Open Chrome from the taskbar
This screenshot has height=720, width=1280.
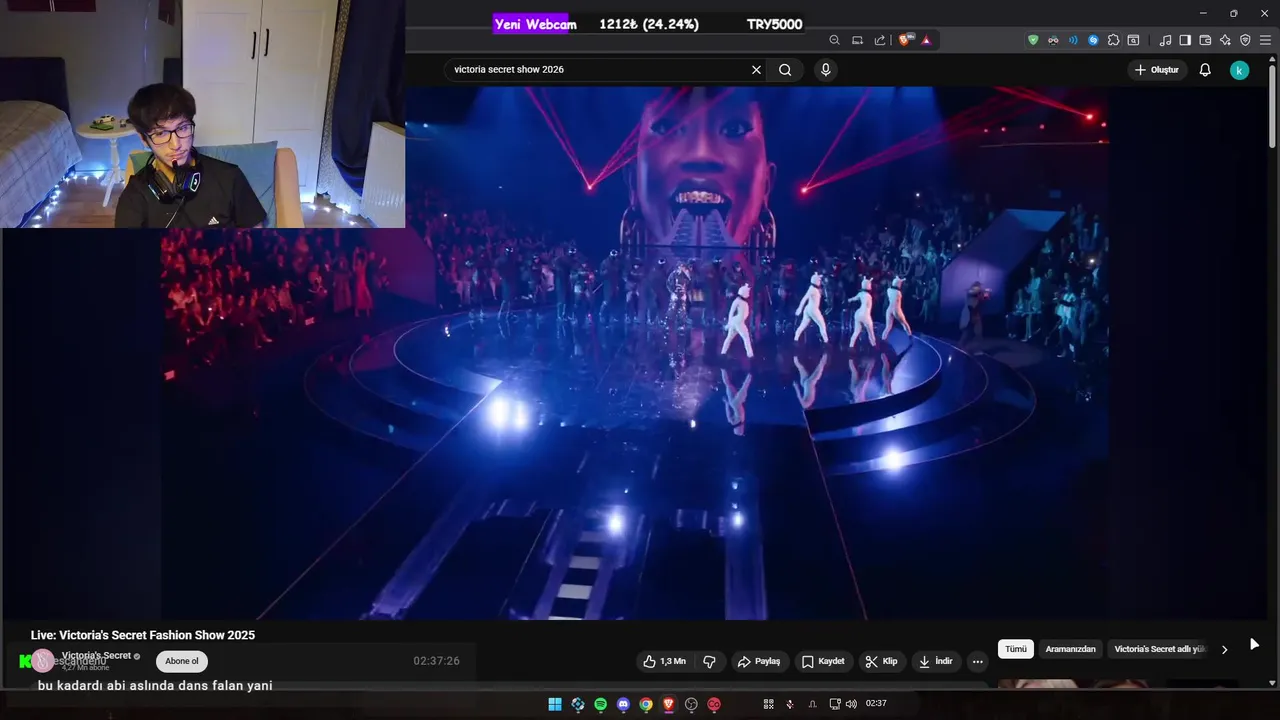click(646, 704)
